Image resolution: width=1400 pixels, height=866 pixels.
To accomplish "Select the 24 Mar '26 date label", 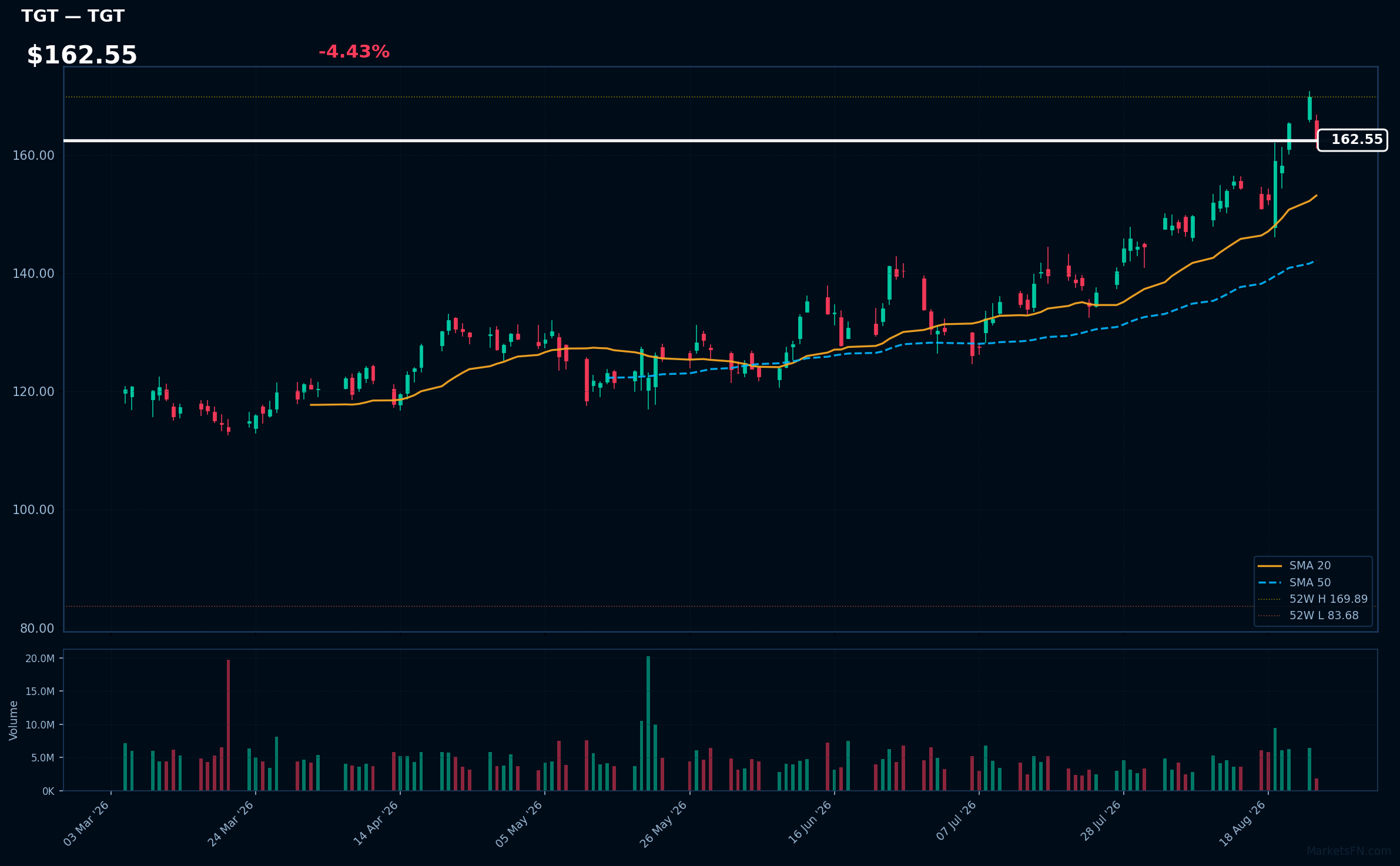I will [231, 823].
